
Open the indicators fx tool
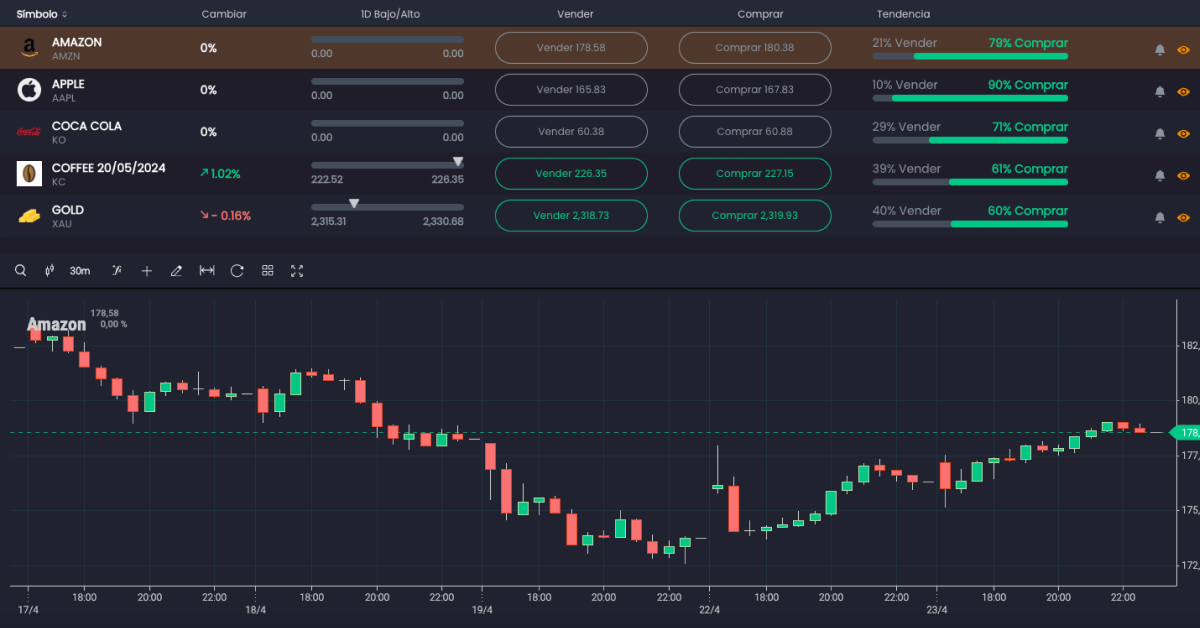click(x=116, y=271)
